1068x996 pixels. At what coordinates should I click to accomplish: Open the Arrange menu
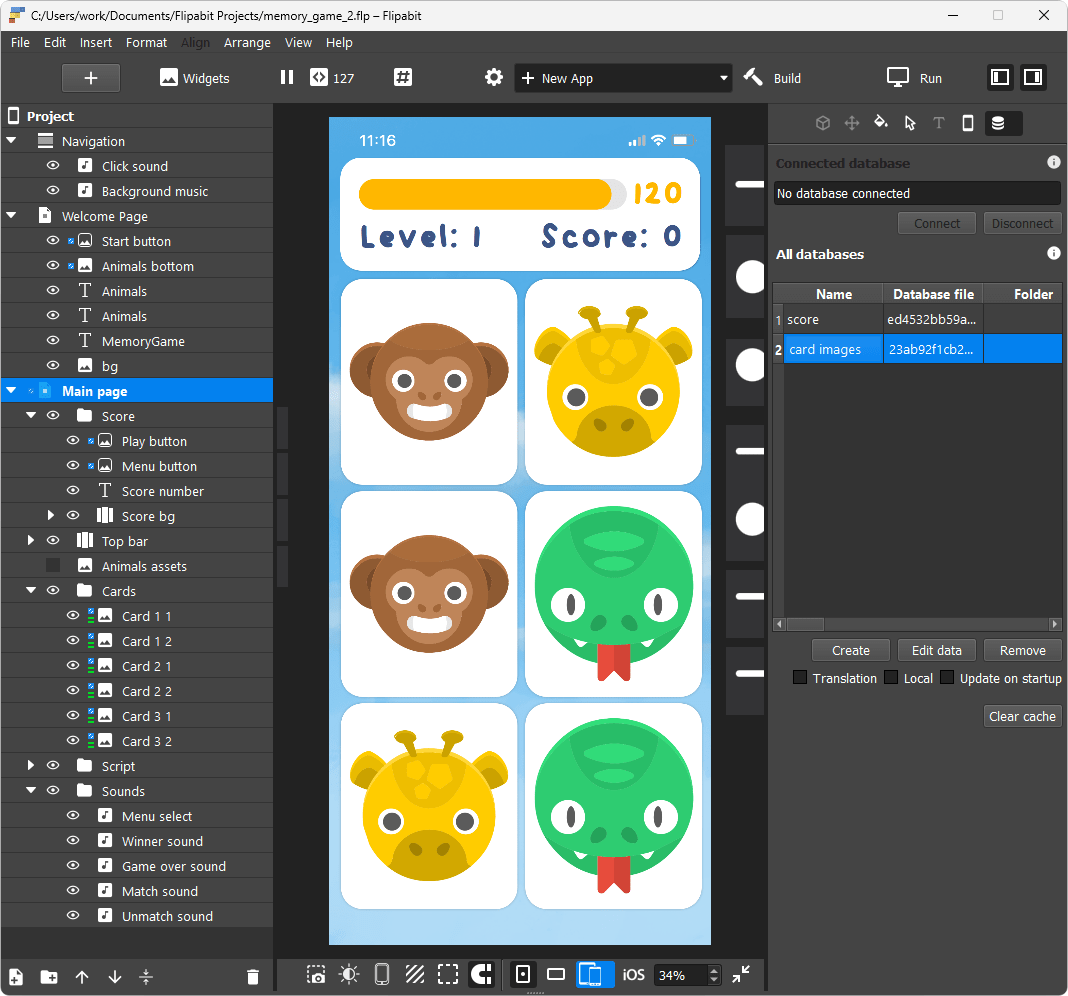(x=247, y=42)
